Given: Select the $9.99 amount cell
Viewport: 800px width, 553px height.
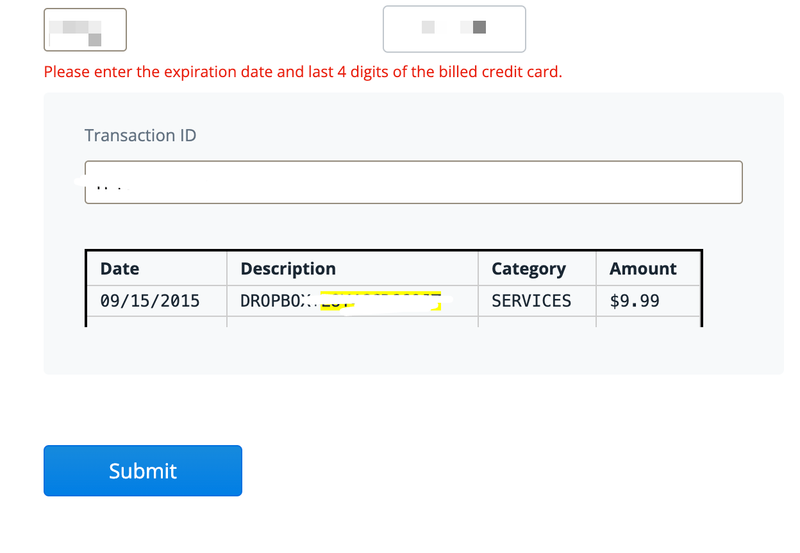Looking at the screenshot, I should 634,300.
